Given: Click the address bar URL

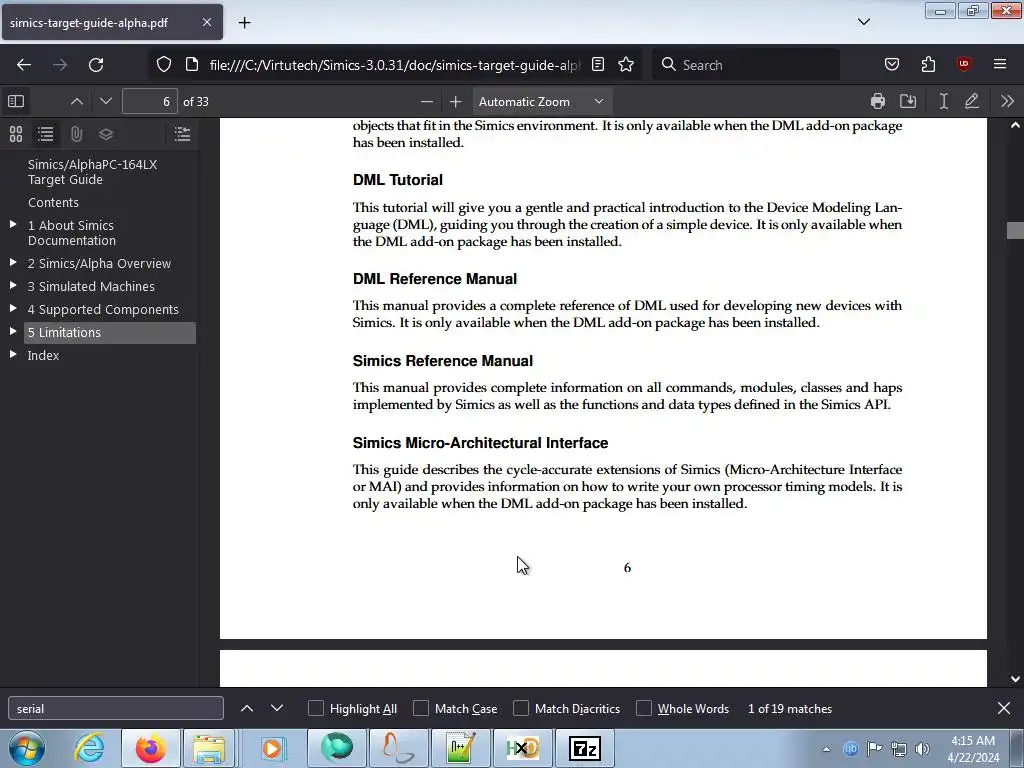Looking at the screenshot, I should [394, 65].
